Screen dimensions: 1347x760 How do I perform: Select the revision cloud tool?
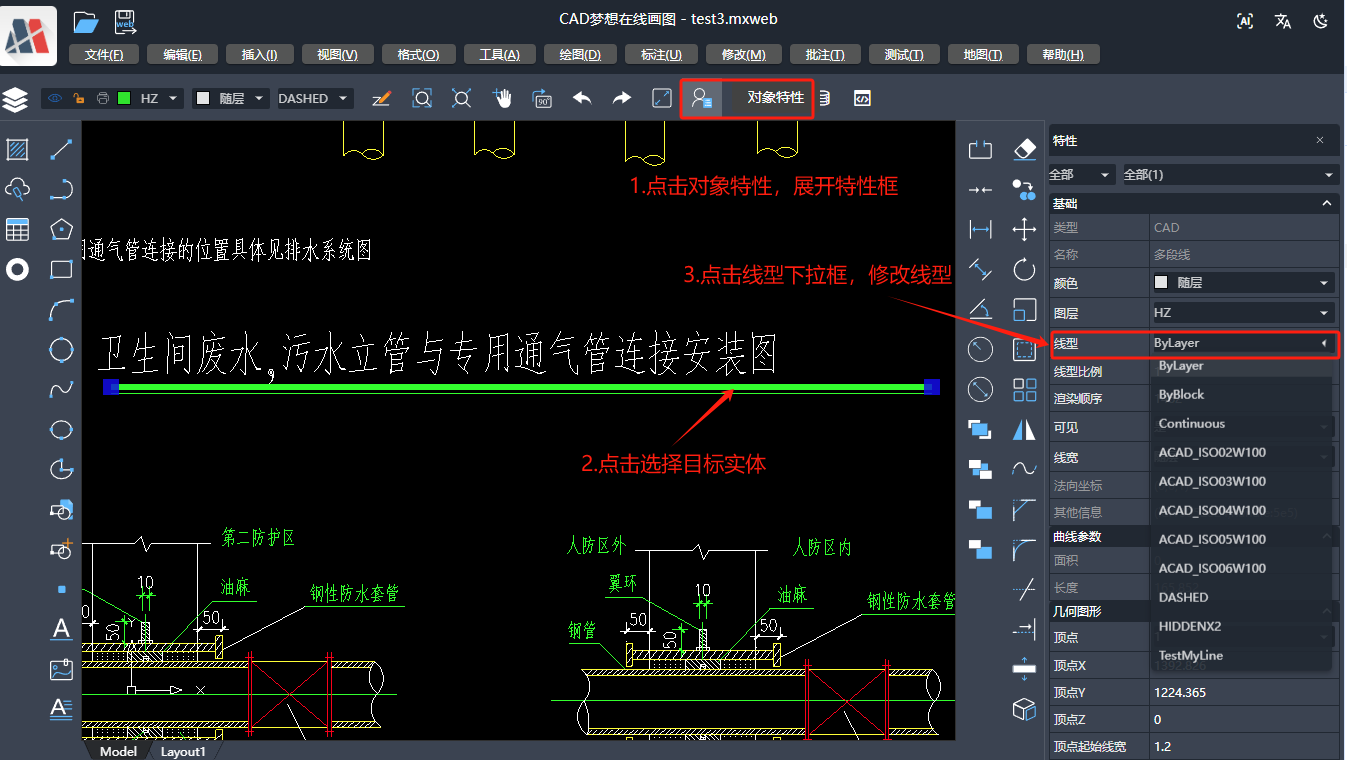pos(20,189)
